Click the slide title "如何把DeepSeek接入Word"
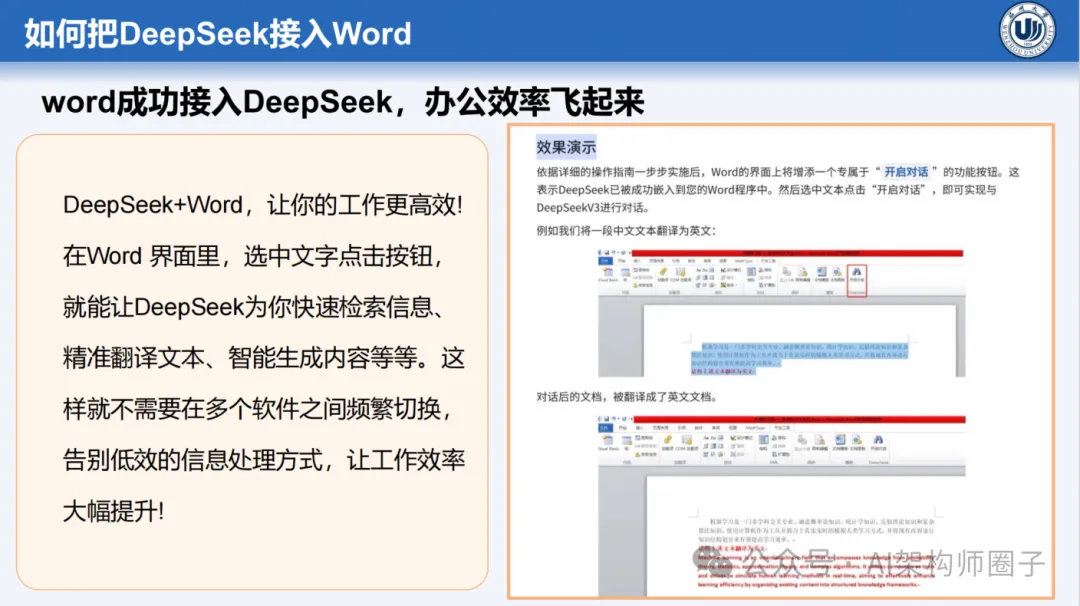This screenshot has height=606, width=1080. point(218,34)
